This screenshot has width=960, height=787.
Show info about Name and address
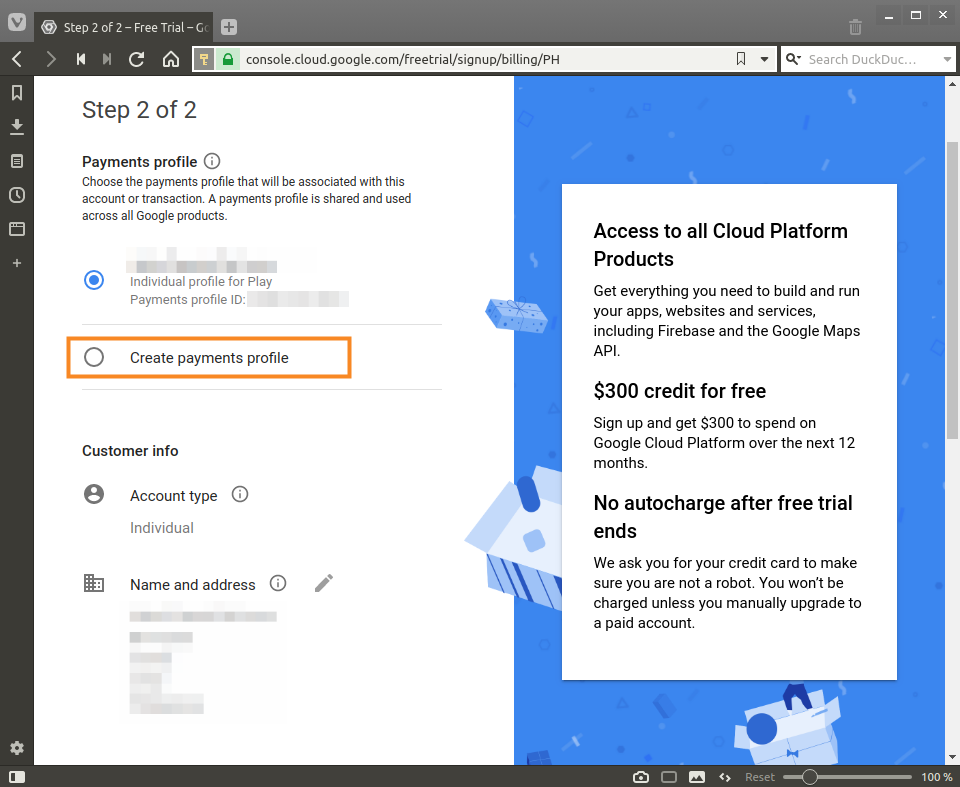278,583
